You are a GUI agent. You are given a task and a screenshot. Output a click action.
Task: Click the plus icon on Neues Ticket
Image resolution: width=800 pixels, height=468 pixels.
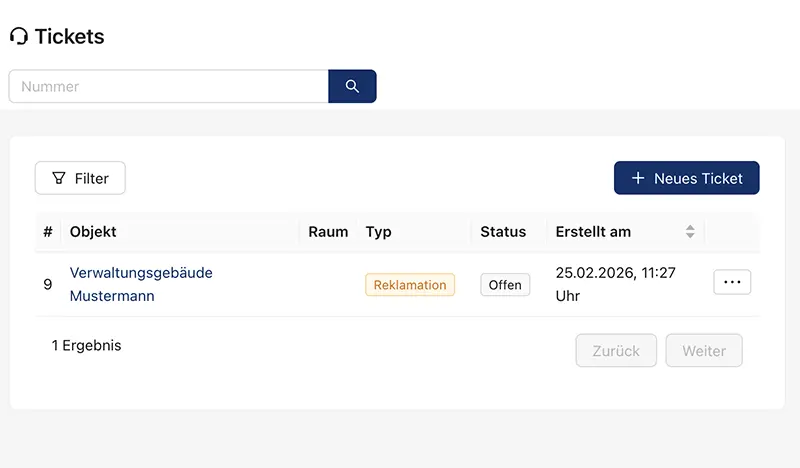[638, 178]
